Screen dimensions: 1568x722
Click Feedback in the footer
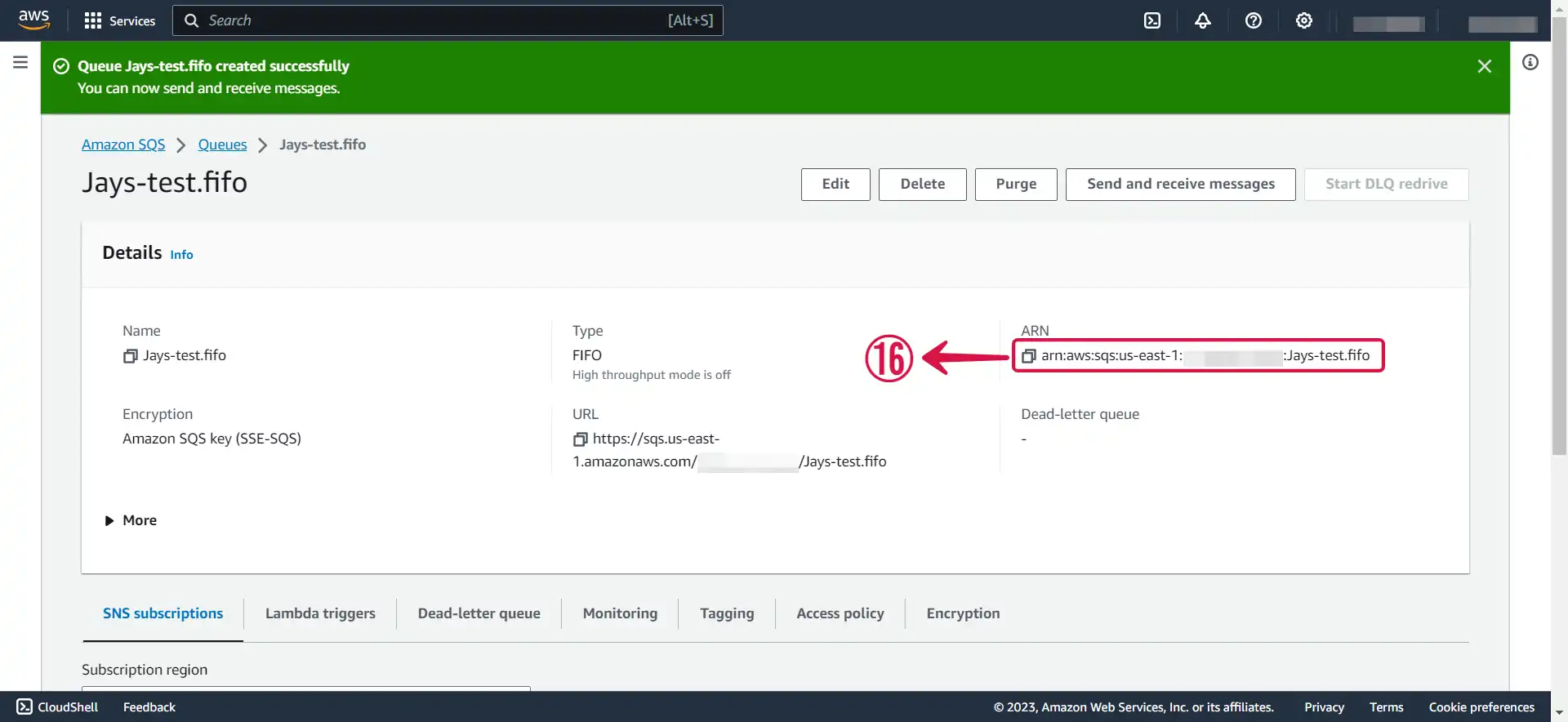click(x=149, y=707)
